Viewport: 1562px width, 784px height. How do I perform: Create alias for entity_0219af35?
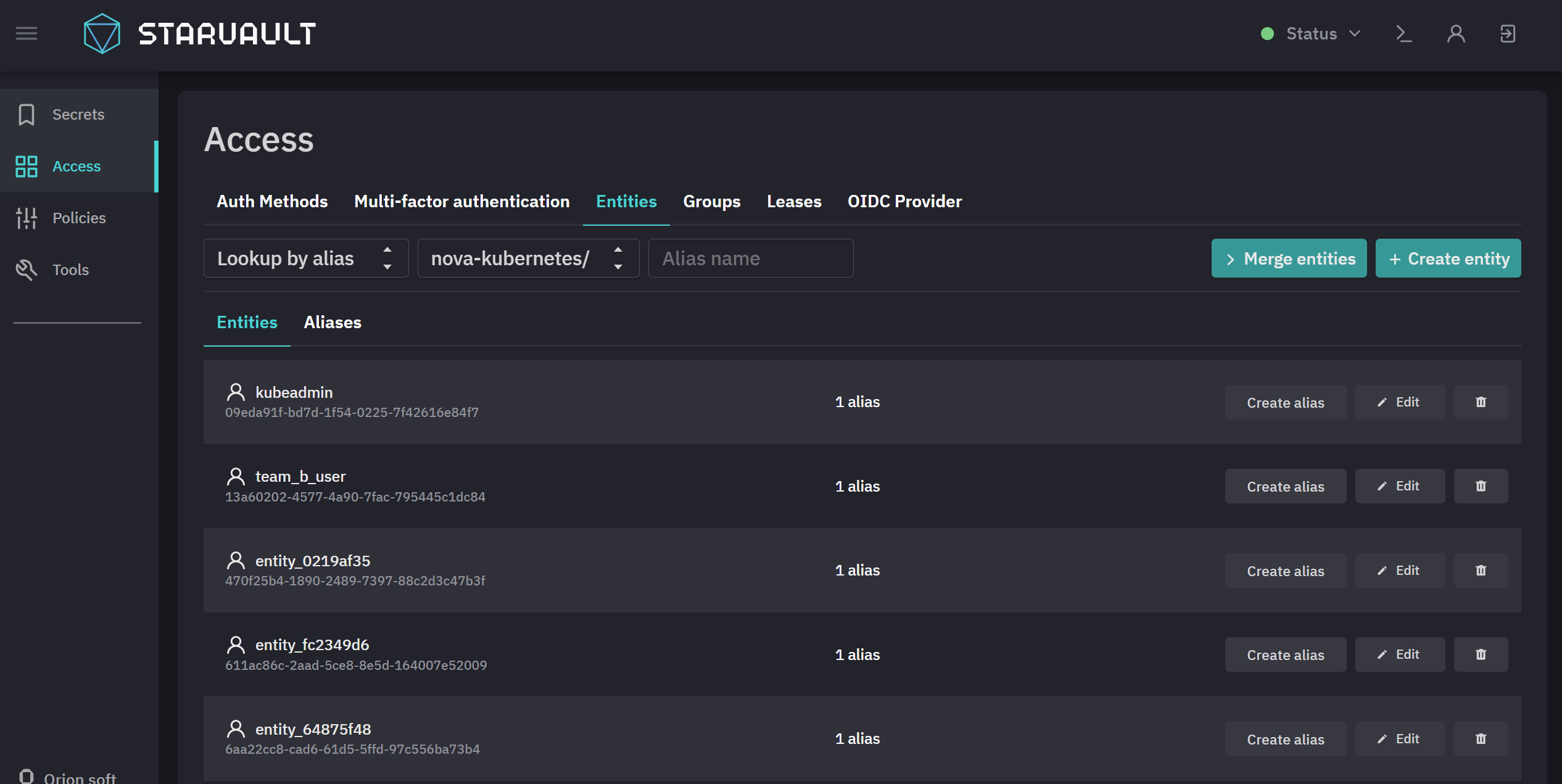point(1286,571)
